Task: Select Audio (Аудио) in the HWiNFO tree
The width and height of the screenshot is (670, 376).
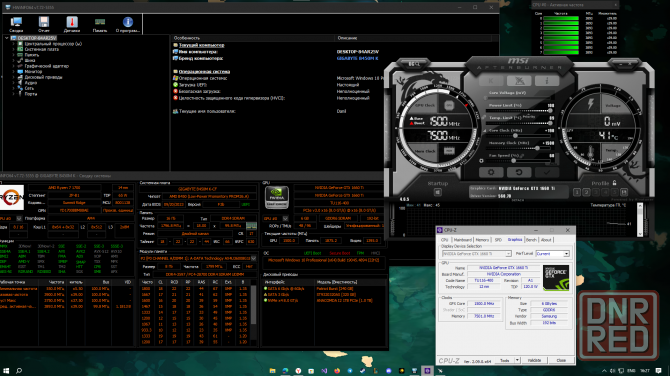Action: (30, 82)
